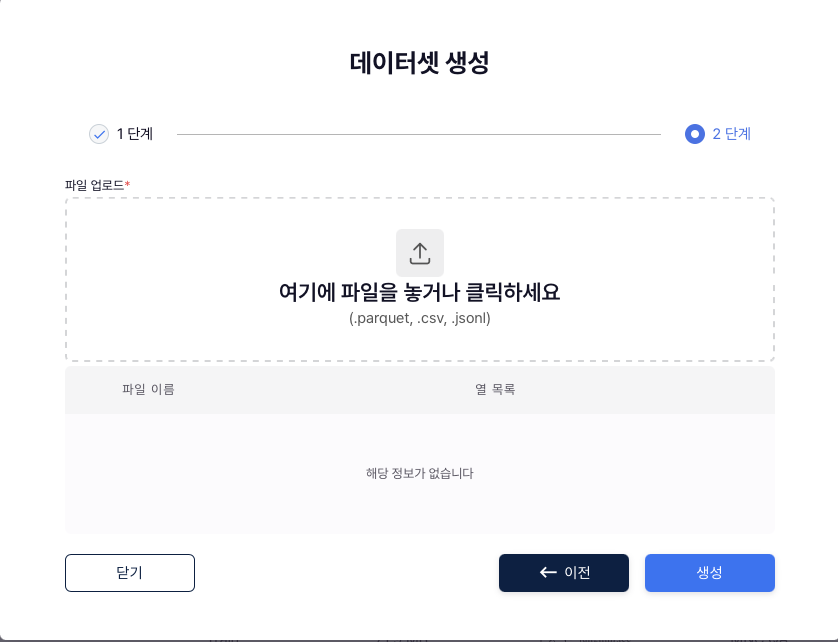Select the 1 단계 step label
This screenshot has height=642, width=838.
tap(135, 134)
